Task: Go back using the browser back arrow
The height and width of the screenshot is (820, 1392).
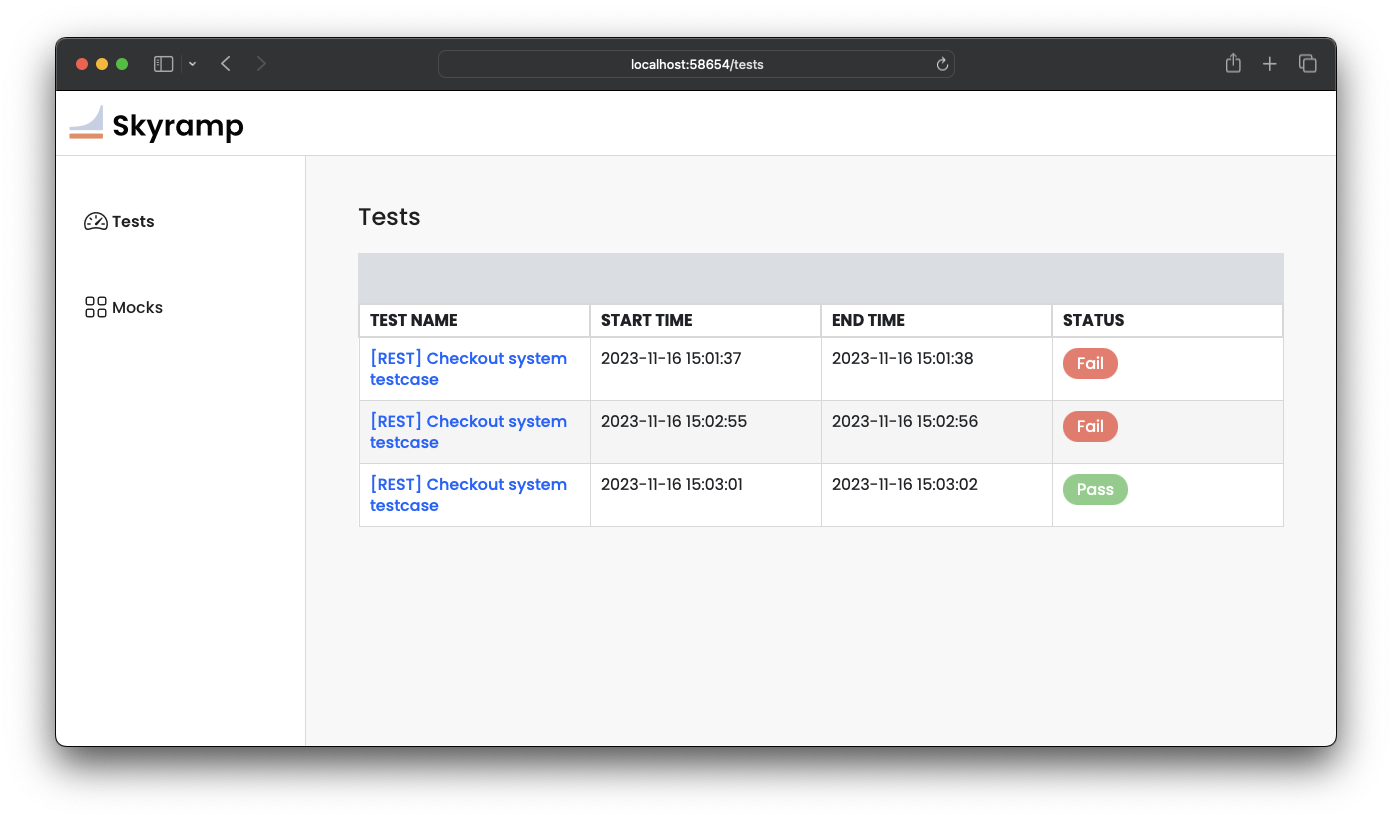Action: click(226, 64)
